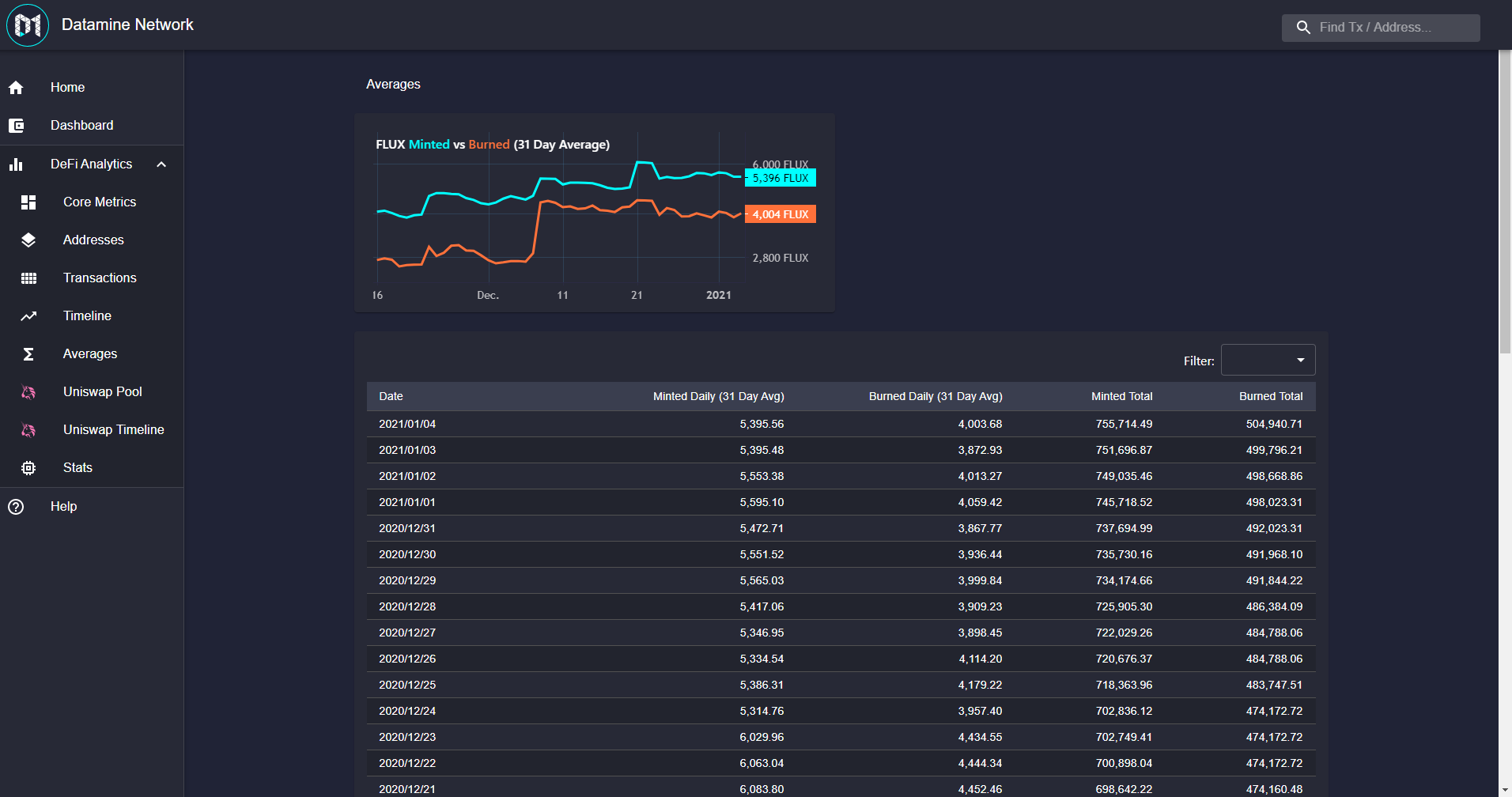Select Core Metrics in the sidebar
Screen dimensions: 1512x797
[92, 202]
